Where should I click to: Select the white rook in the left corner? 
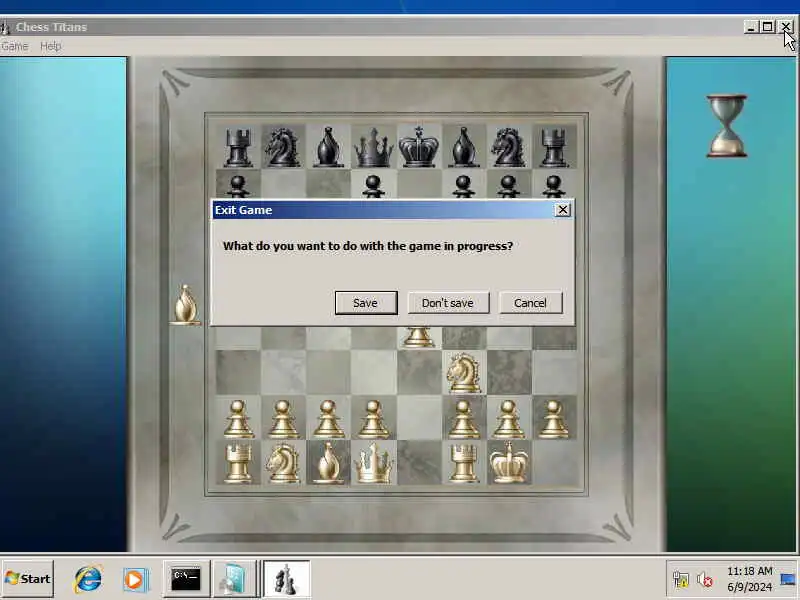[x=238, y=463]
